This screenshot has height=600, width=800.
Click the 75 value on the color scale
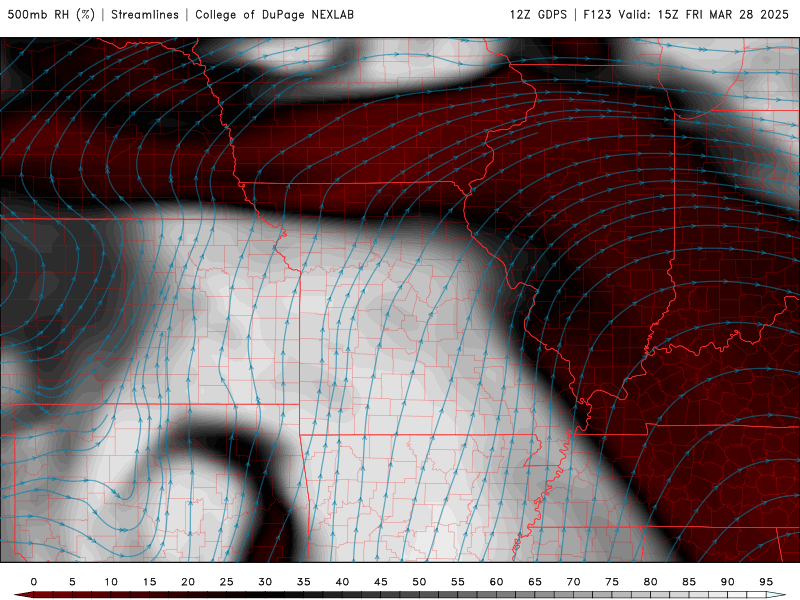click(612, 582)
